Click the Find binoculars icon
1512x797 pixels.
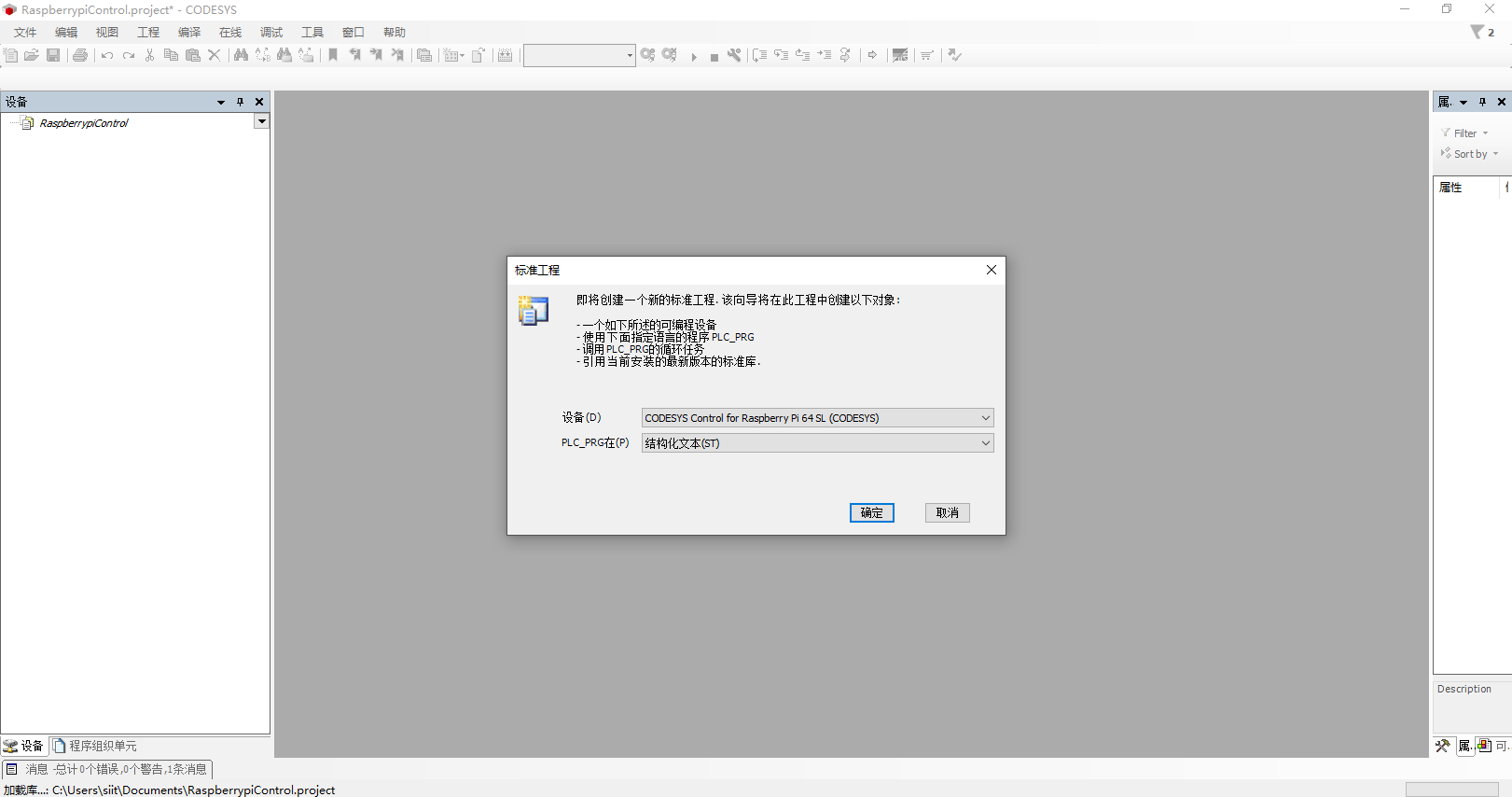(x=241, y=55)
